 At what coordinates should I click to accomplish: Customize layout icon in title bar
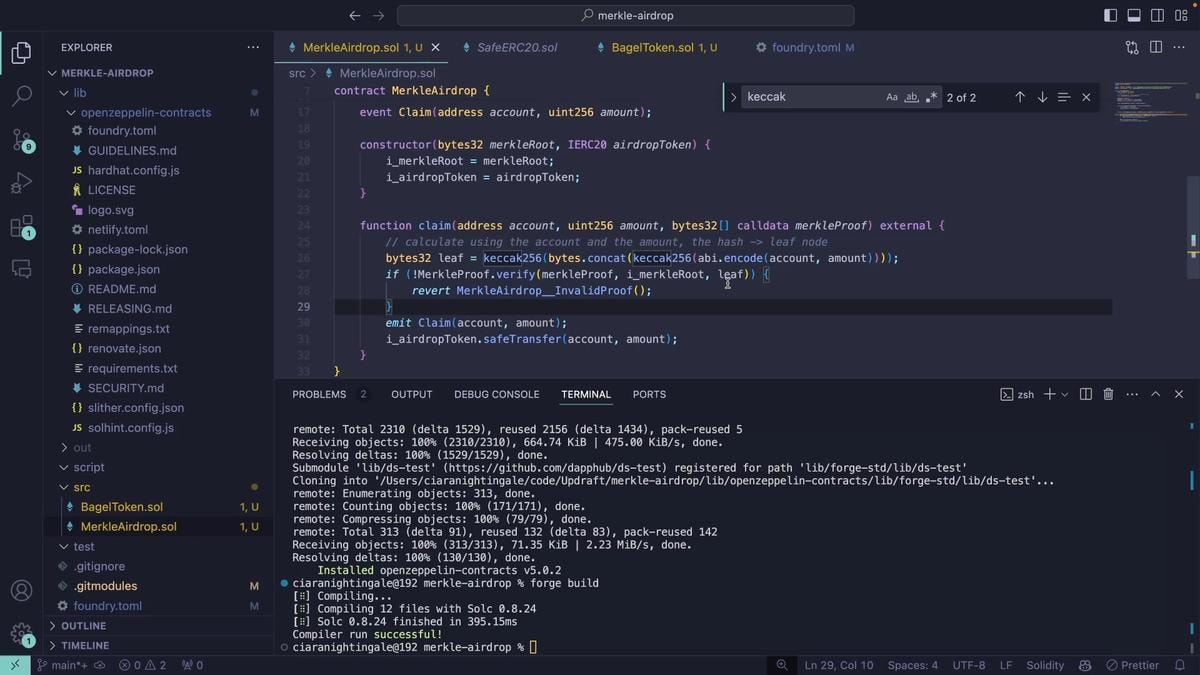[x=1181, y=16]
